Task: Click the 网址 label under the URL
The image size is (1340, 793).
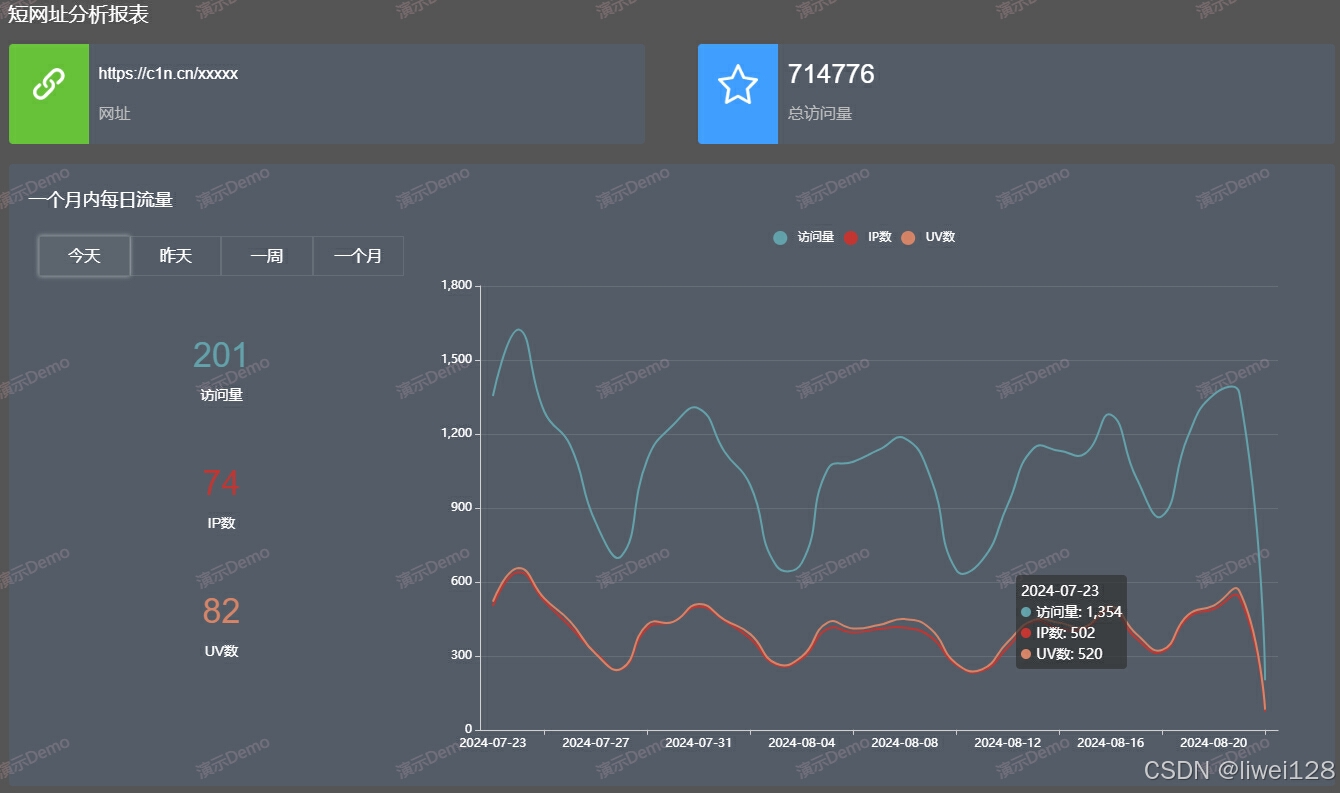Action: click(114, 114)
